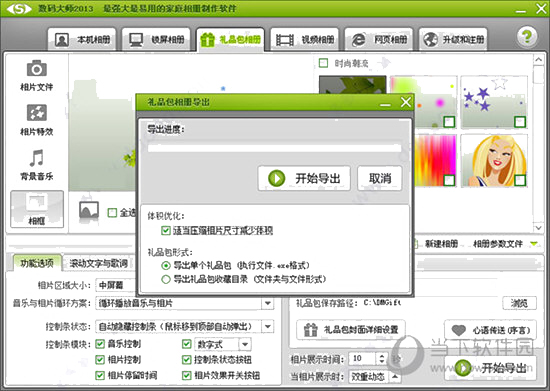This screenshot has width=550, height=391.
Task: Minimize the 礼品包相册导出 dialog
Action: click(385, 104)
